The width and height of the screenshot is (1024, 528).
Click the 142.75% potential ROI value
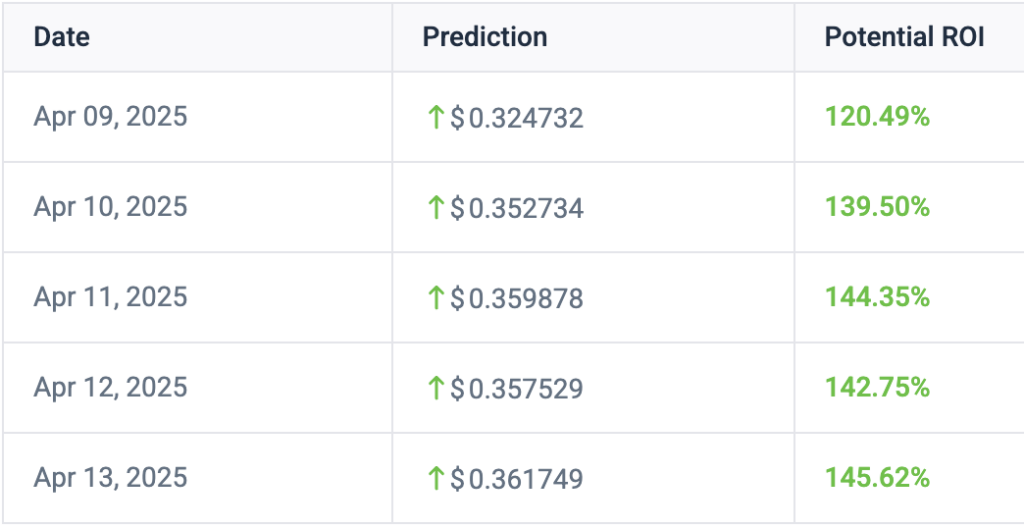(x=877, y=388)
